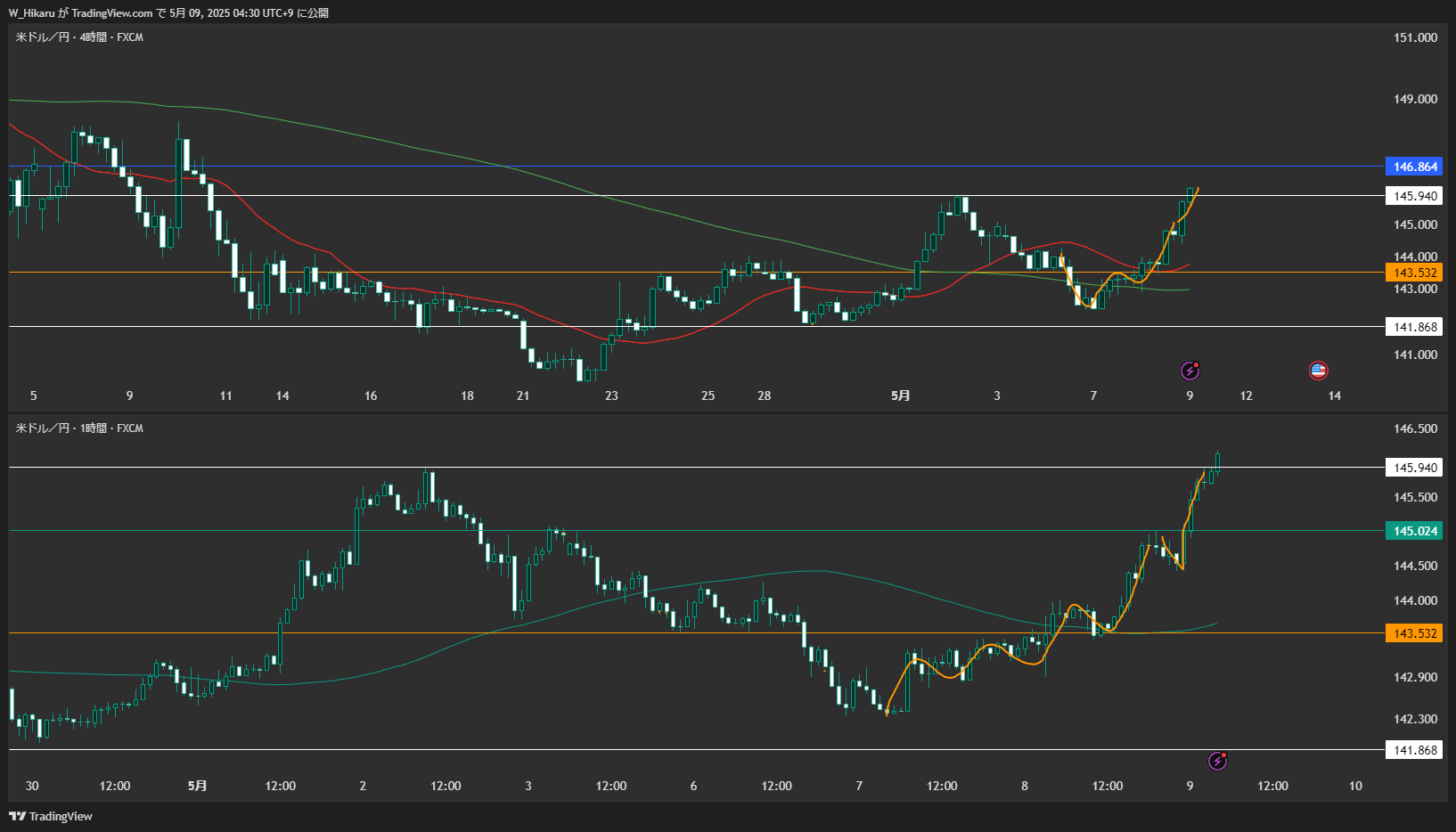Click the 米ドル/円・4時間・FXCM chart title

point(79,37)
